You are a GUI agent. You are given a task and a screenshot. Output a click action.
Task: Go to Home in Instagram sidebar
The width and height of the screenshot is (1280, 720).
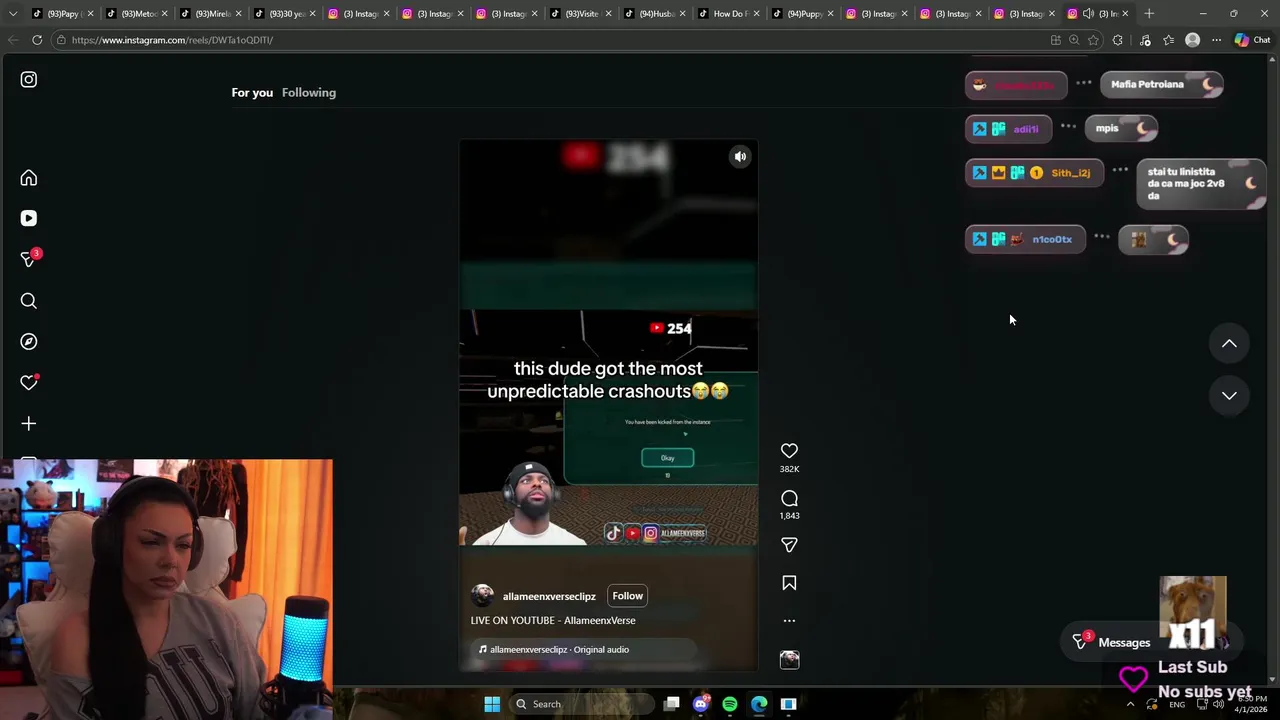pos(29,178)
